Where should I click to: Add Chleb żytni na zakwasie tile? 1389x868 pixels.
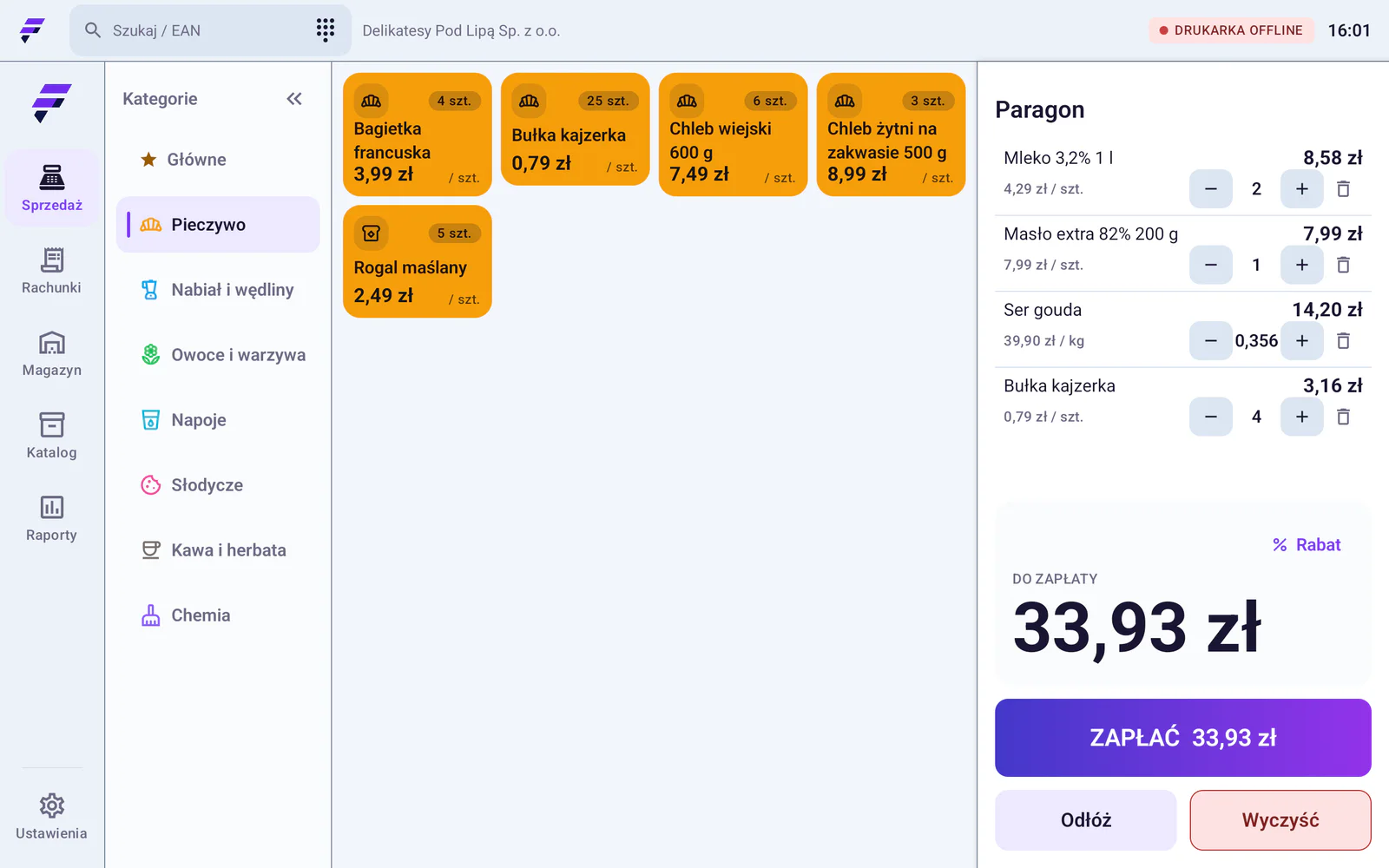(x=892, y=135)
